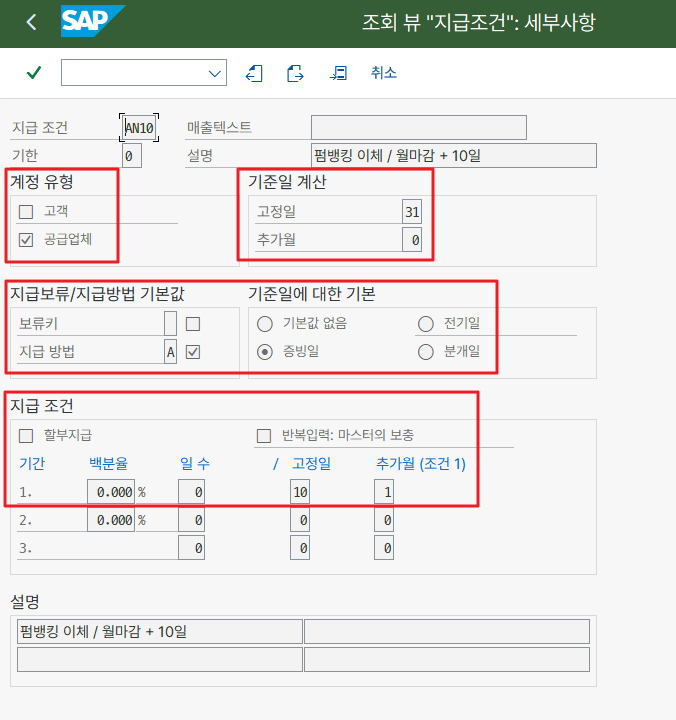The width and height of the screenshot is (676, 720).
Task: Click the 보류키 input field
Action: pyautogui.click(x=170, y=324)
